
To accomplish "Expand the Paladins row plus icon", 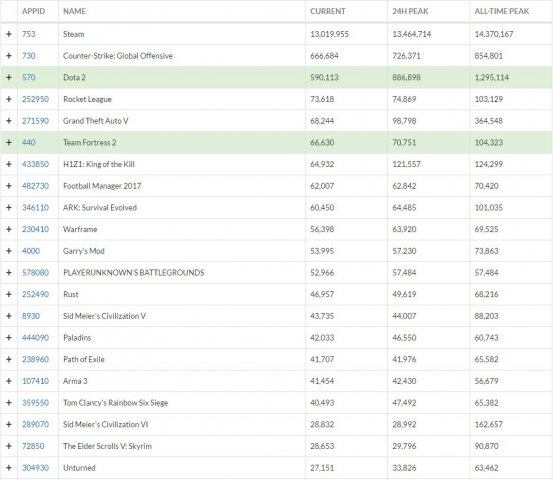I will [9, 338].
